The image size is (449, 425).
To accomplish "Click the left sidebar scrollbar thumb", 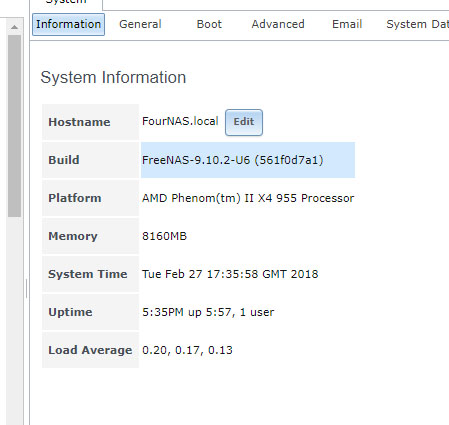I will [x=14, y=126].
